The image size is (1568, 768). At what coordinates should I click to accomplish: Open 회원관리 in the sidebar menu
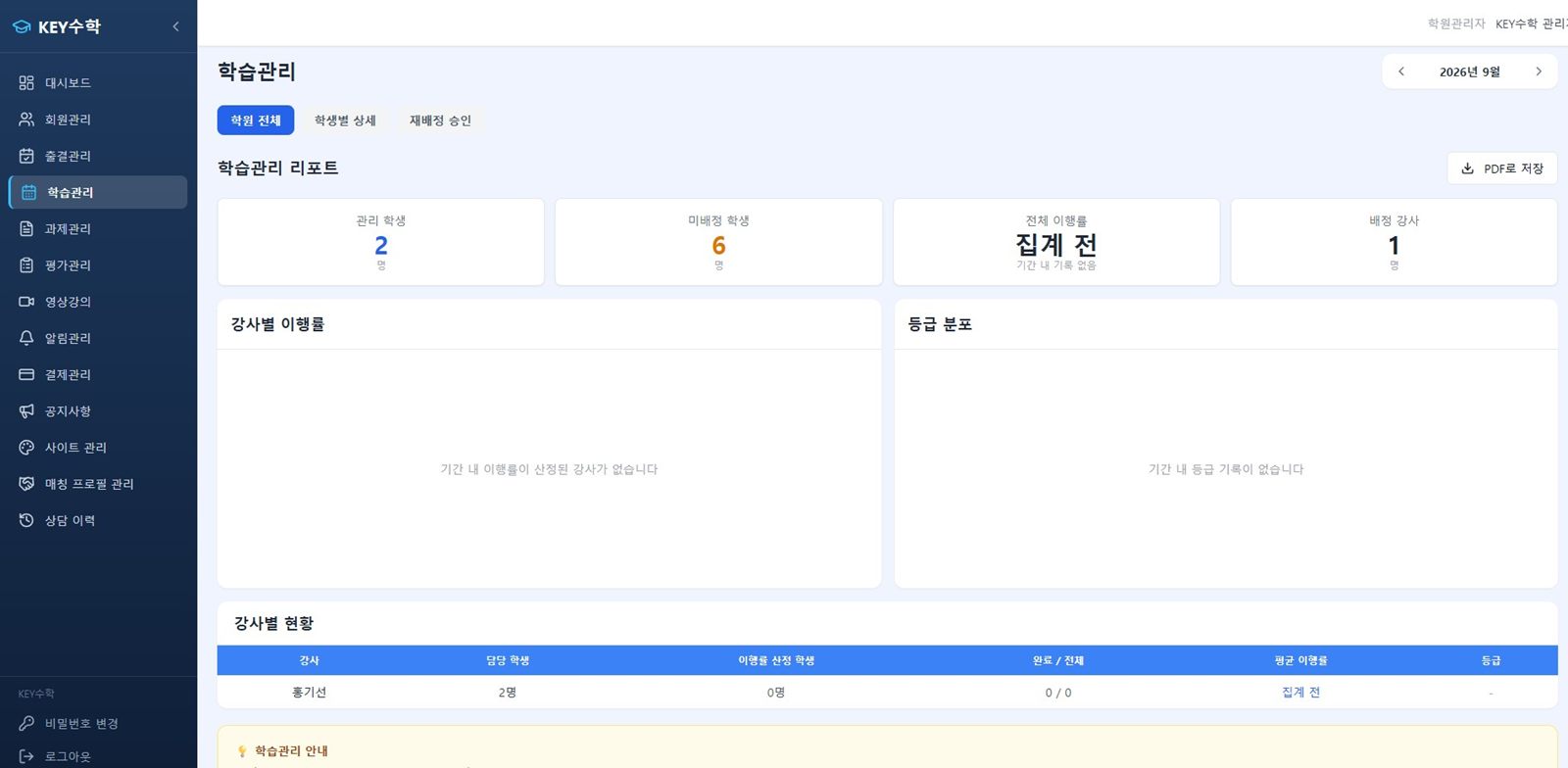98,120
